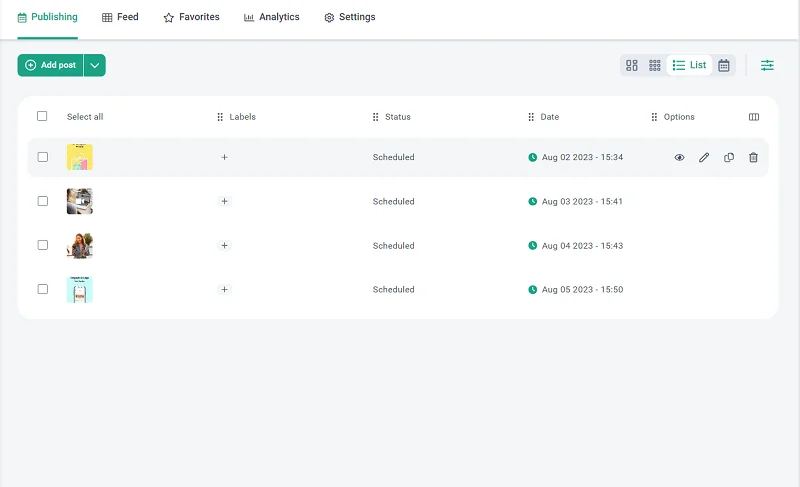Open the Favorites tab
Image resolution: width=800 pixels, height=487 pixels.
(191, 17)
